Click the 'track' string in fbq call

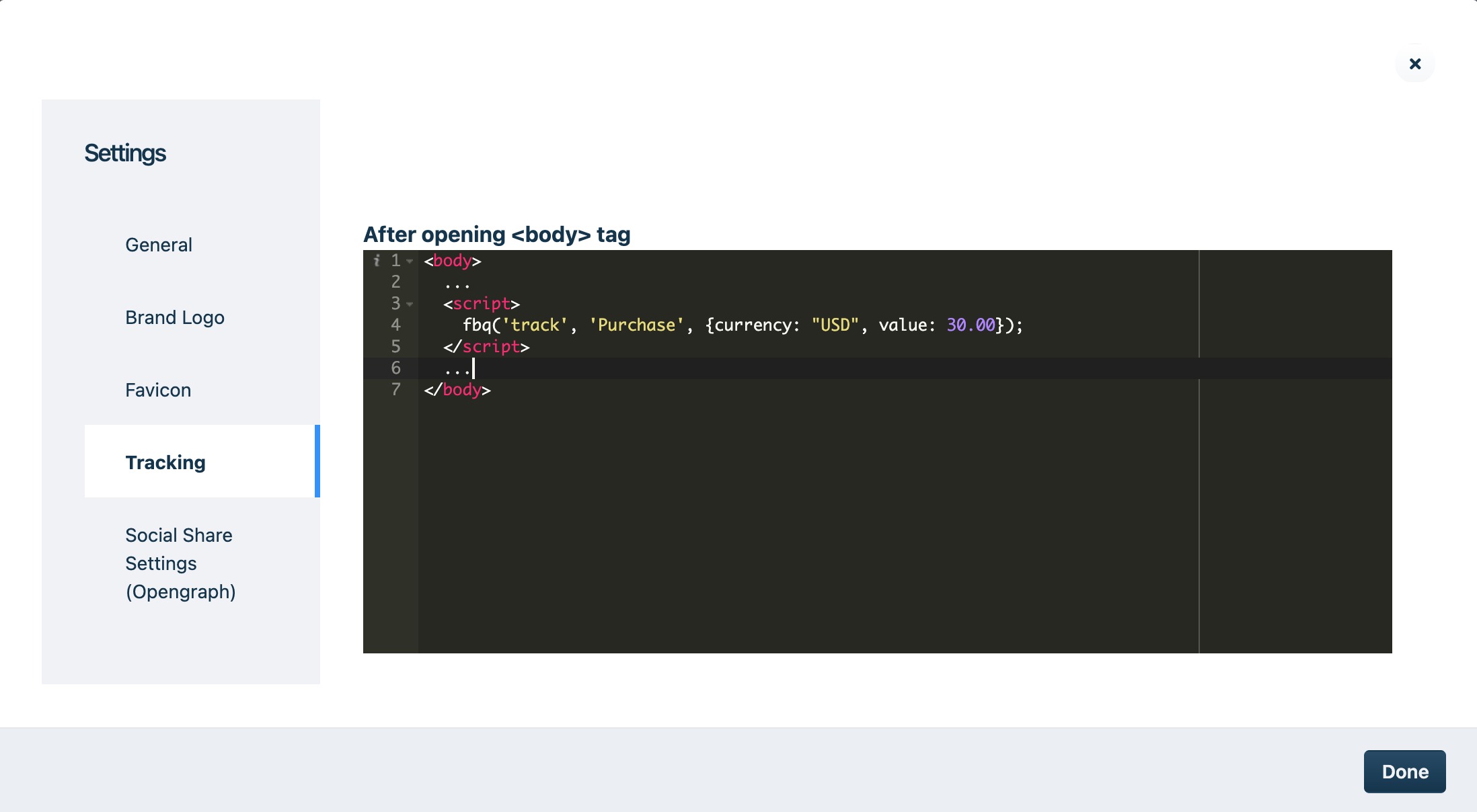click(535, 325)
